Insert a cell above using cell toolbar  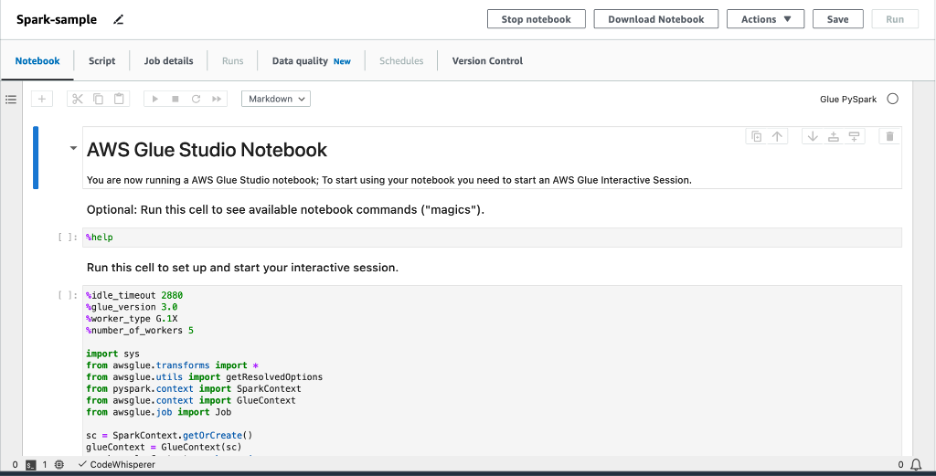click(833, 137)
